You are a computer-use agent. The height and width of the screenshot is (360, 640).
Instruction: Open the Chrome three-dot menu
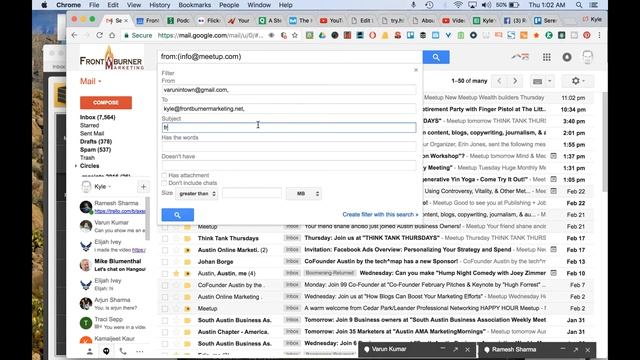pyautogui.click(x=599, y=36)
